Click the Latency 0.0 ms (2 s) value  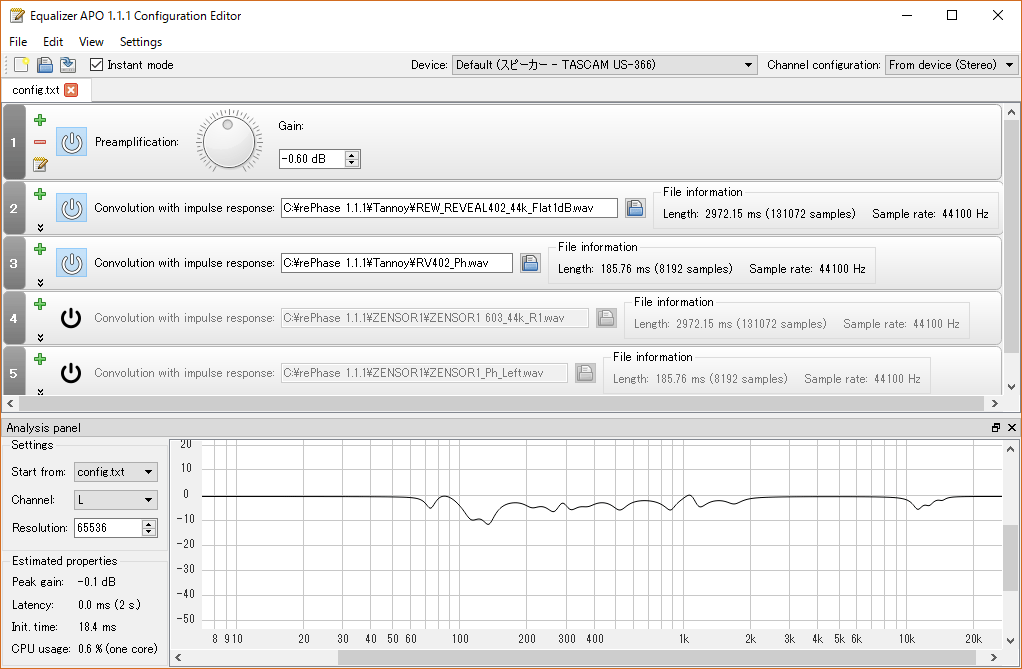click(x=110, y=604)
